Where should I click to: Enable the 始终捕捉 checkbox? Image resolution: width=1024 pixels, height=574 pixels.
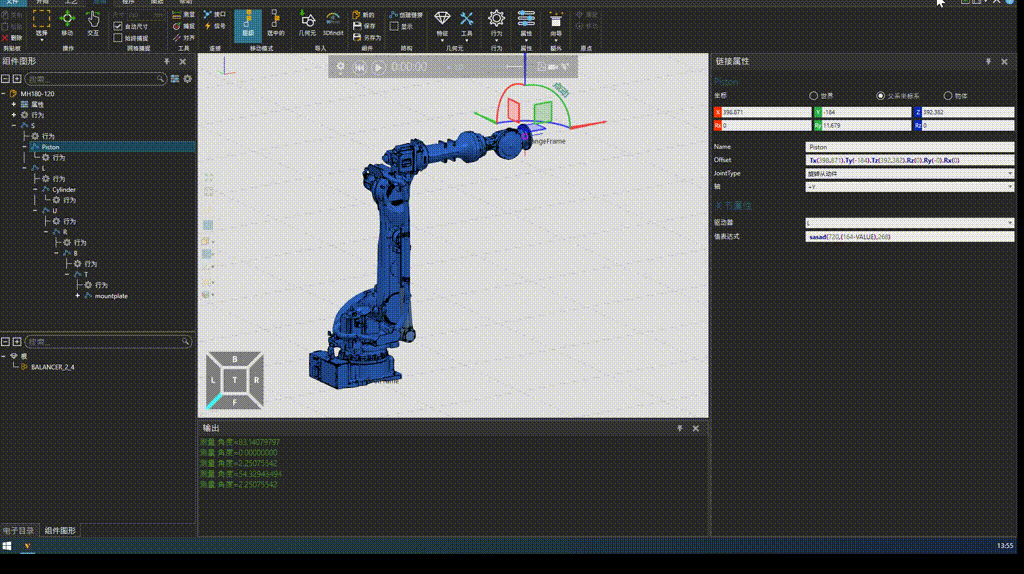[x=118, y=37]
